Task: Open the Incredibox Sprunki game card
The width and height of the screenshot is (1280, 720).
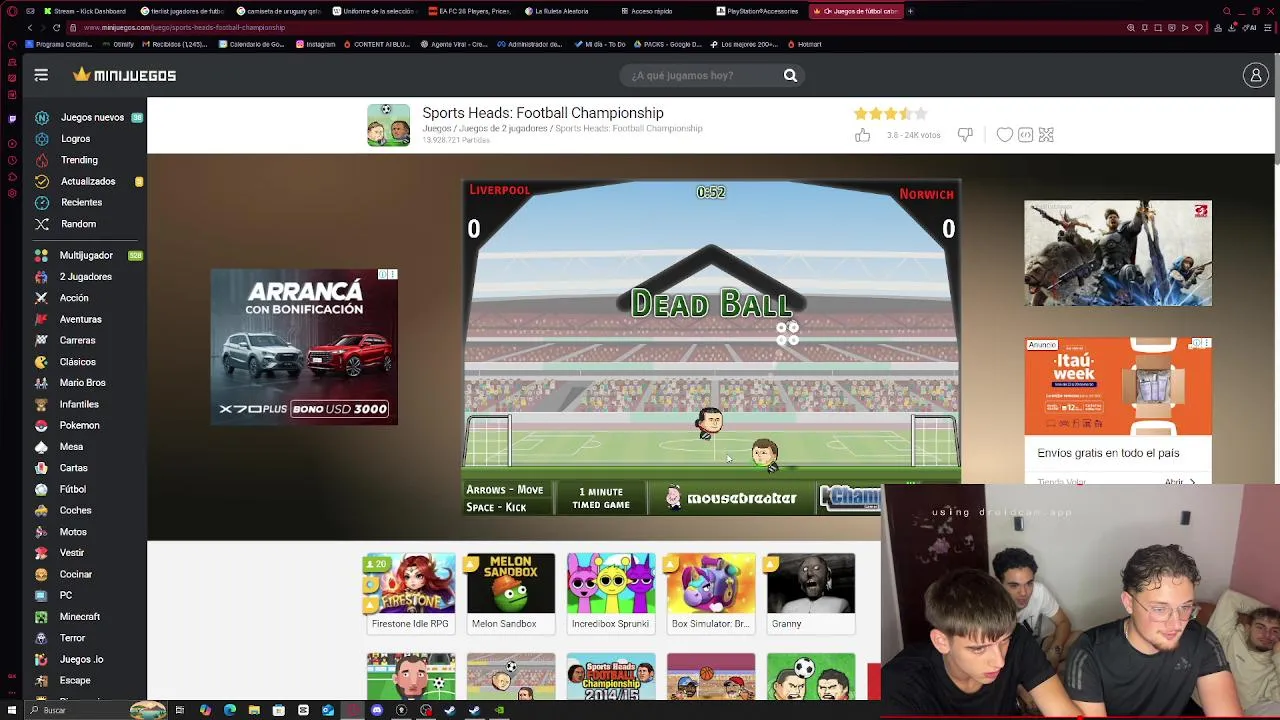Action: tap(610, 593)
